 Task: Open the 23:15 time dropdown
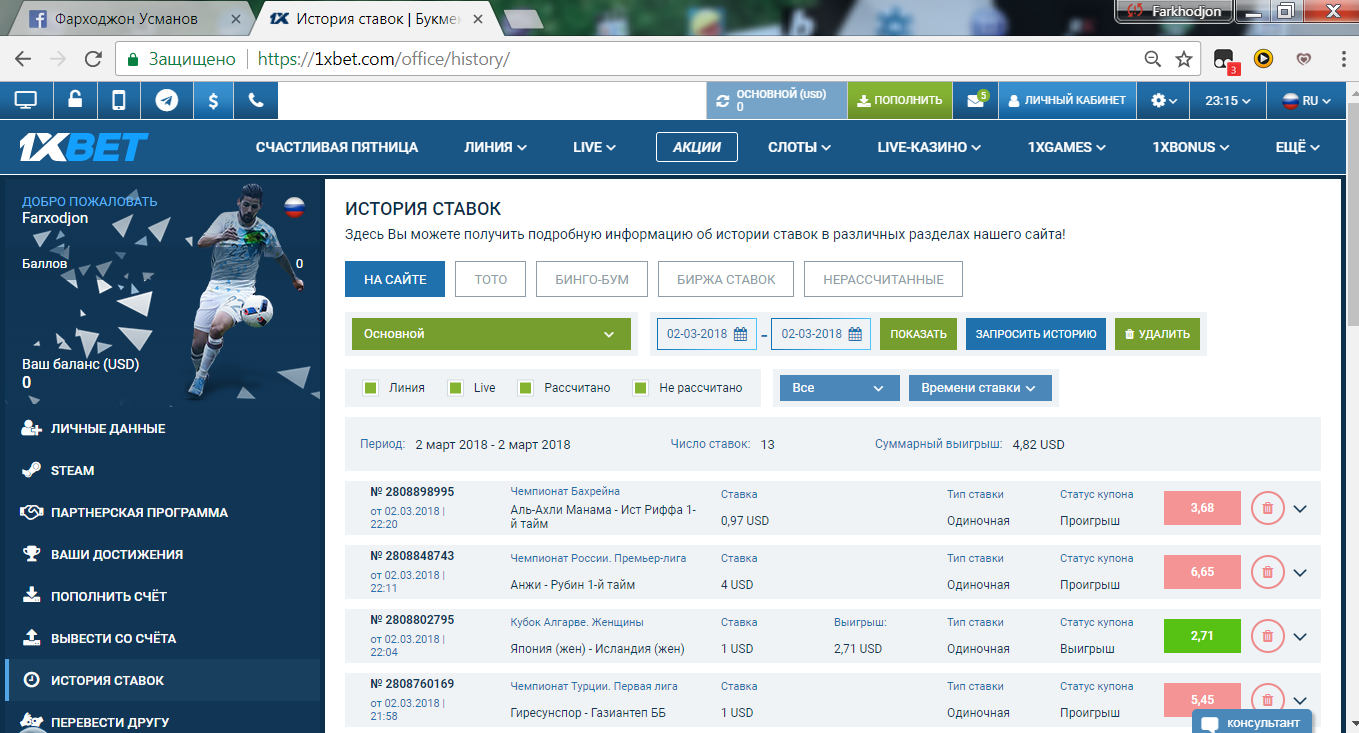[1229, 100]
